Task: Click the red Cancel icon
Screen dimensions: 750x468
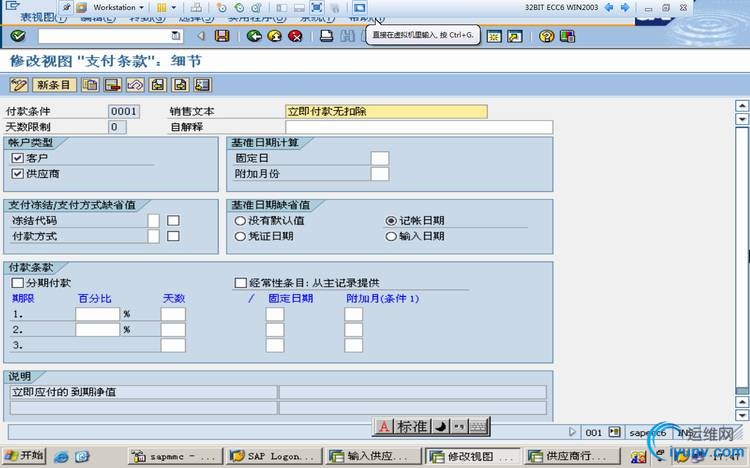Action: tap(295, 36)
